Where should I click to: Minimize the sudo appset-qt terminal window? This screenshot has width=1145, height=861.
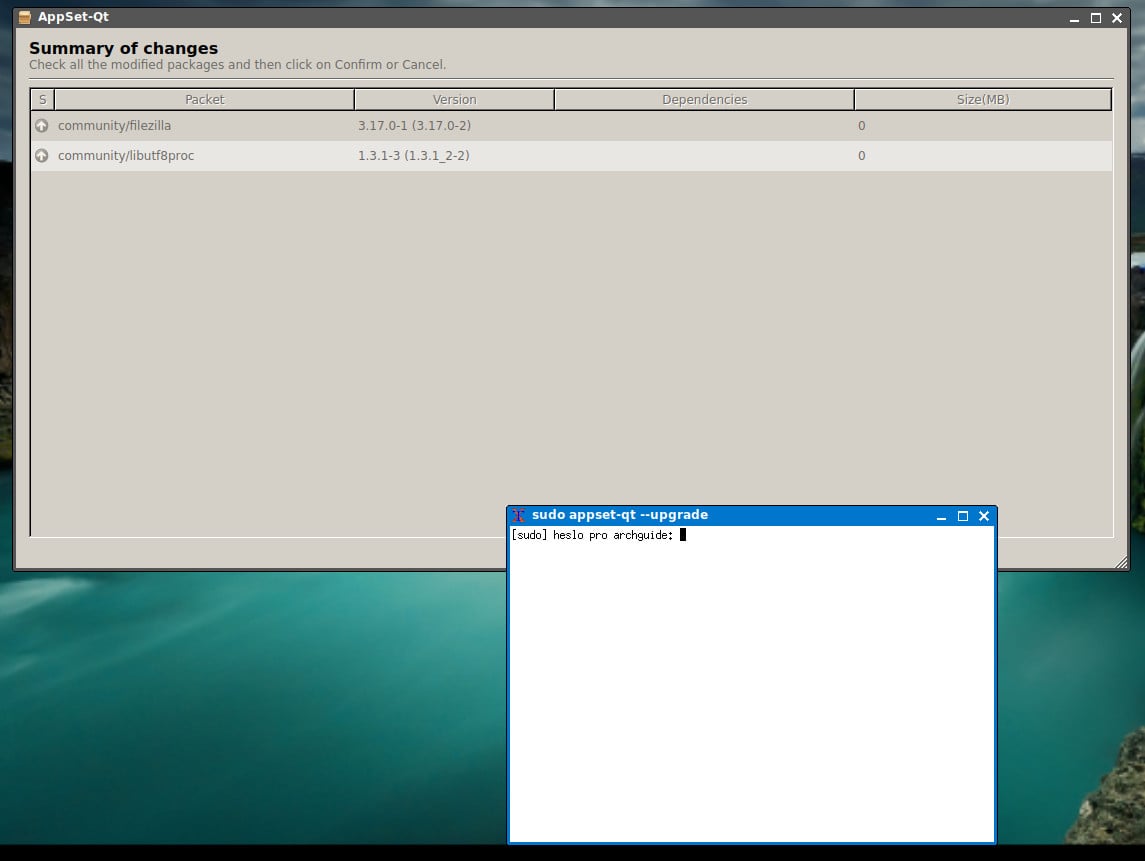tap(941, 516)
